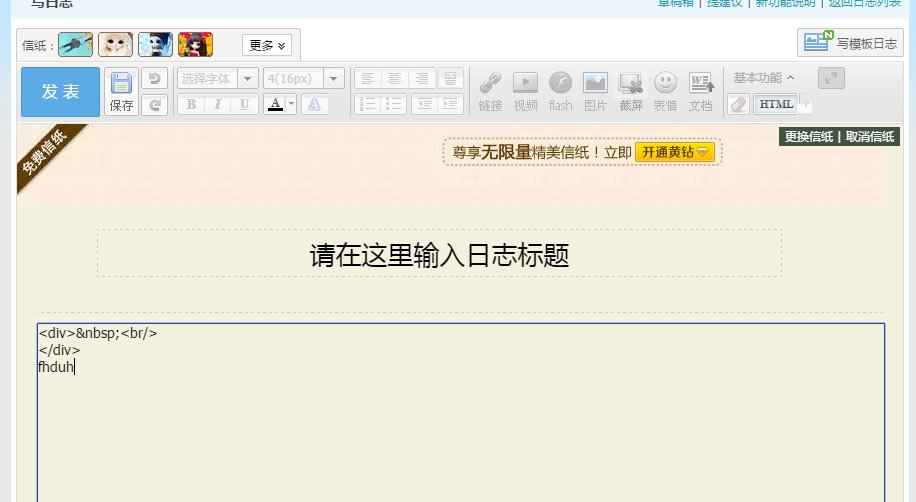Align text right
The image size is (916, 502).
tap(422, 78)
